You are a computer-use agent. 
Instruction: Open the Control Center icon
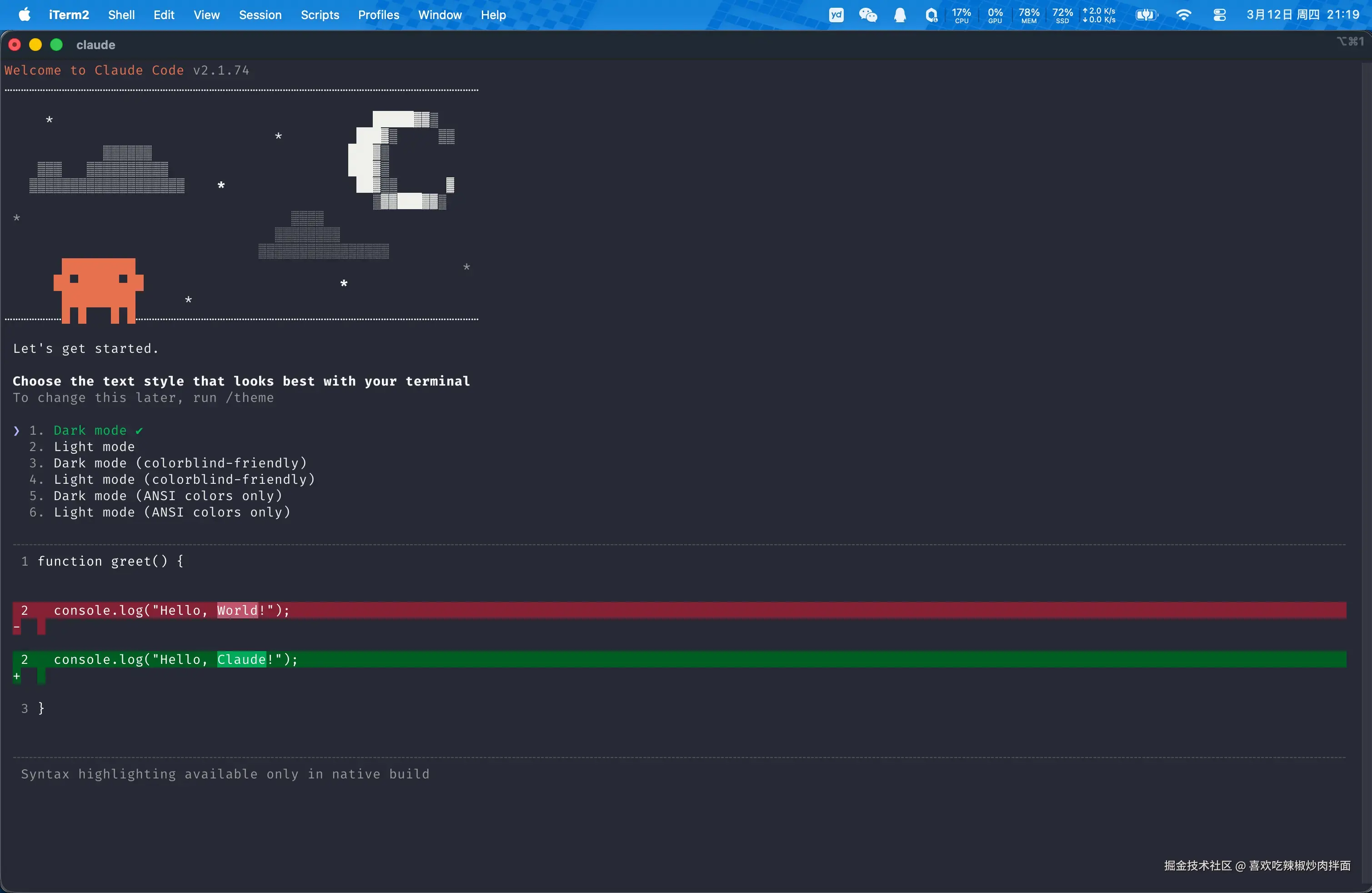pyautogui.click(x=1219, y=15)
